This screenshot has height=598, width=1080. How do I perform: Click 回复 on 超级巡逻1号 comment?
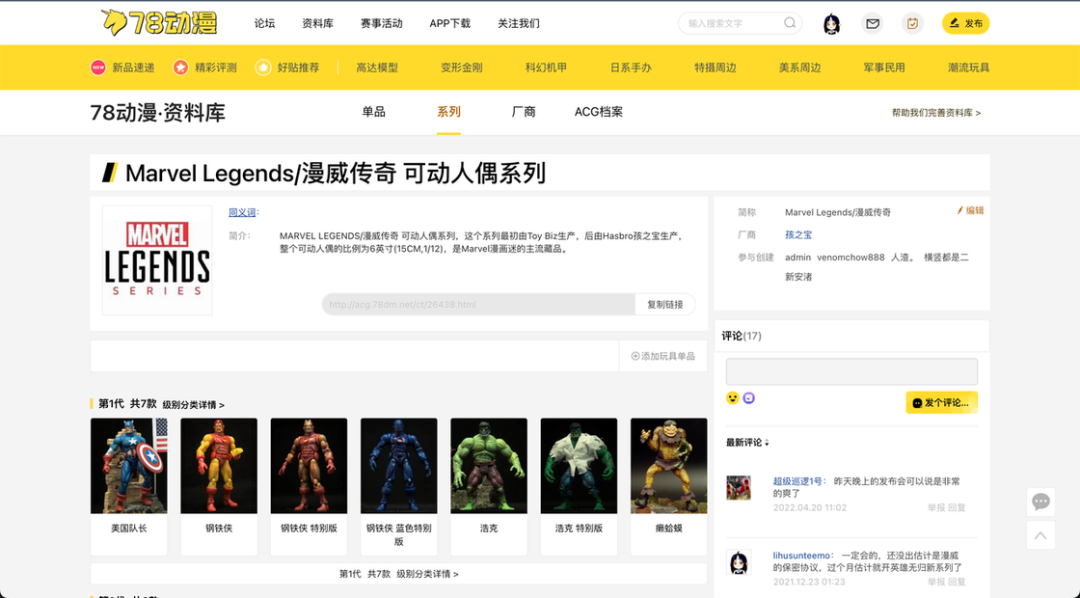click(x=957, y=508)
